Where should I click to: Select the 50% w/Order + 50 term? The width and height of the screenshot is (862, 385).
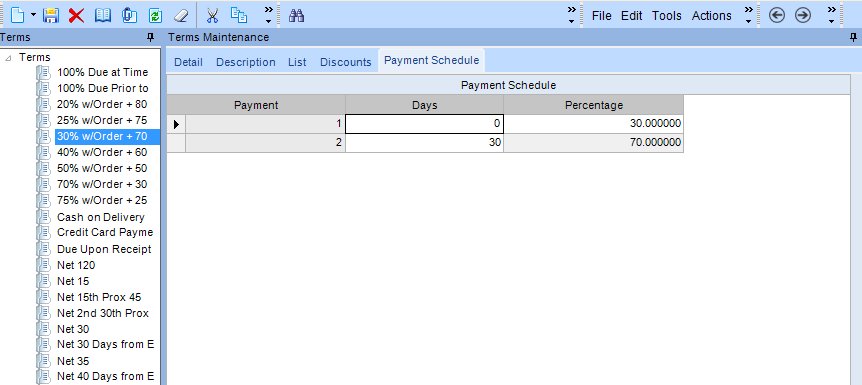coord(102,168)
